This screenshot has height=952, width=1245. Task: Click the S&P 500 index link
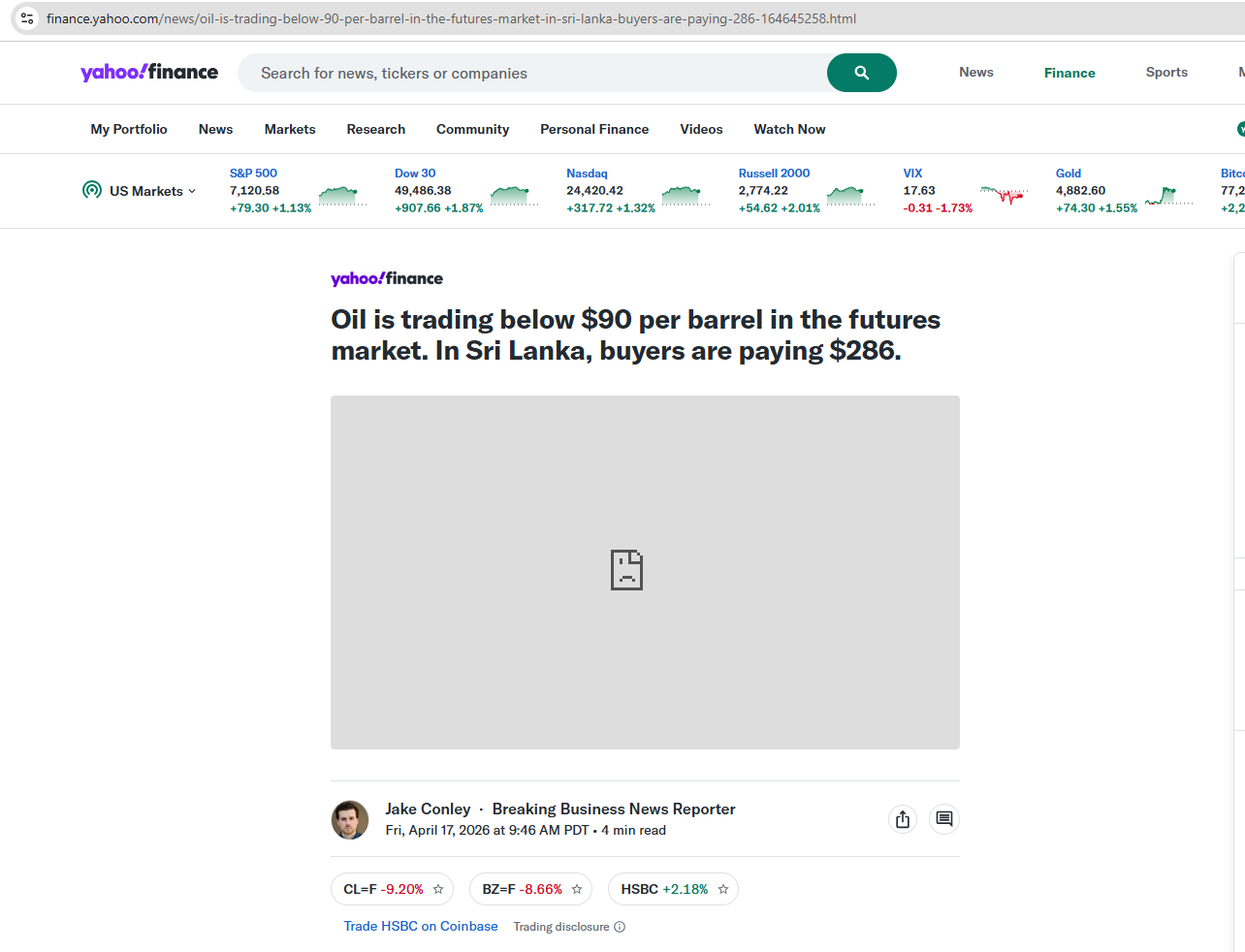(253, 174)
